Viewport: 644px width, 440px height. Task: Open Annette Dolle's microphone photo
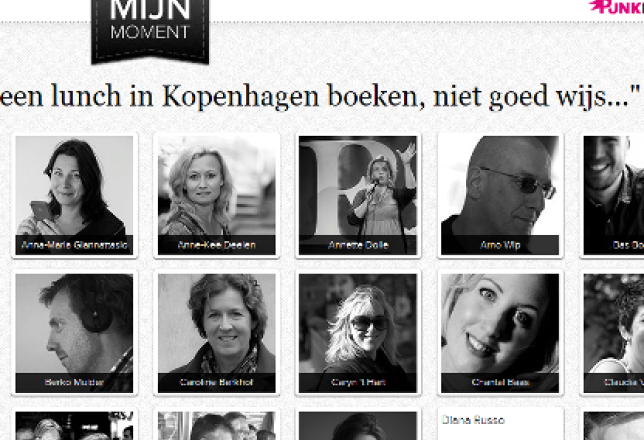(358, 195)
